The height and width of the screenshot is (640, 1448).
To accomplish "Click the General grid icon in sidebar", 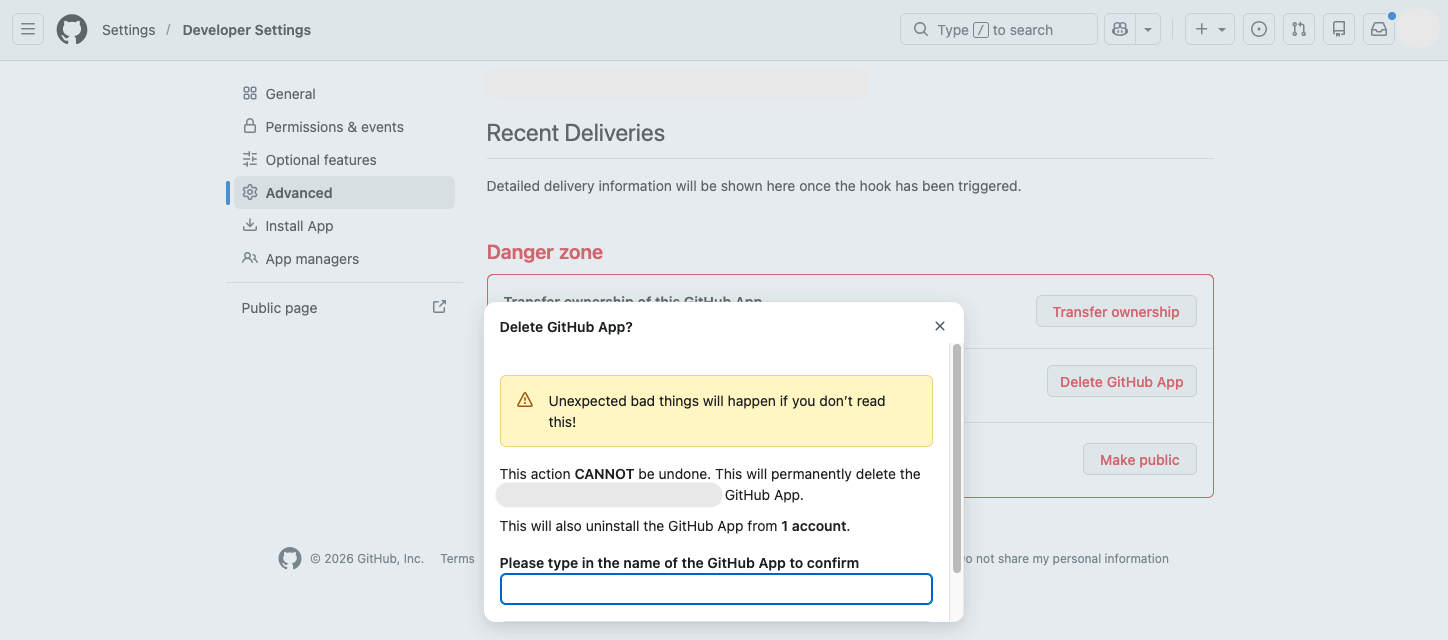I will click(x=250, y=93).
